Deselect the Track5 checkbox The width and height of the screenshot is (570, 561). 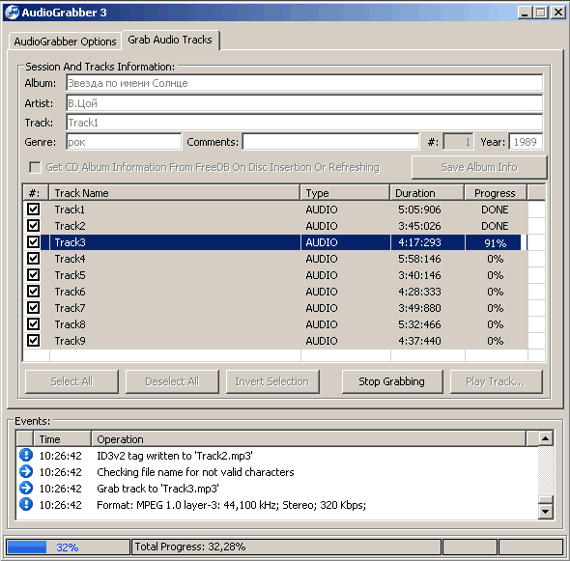33,275
